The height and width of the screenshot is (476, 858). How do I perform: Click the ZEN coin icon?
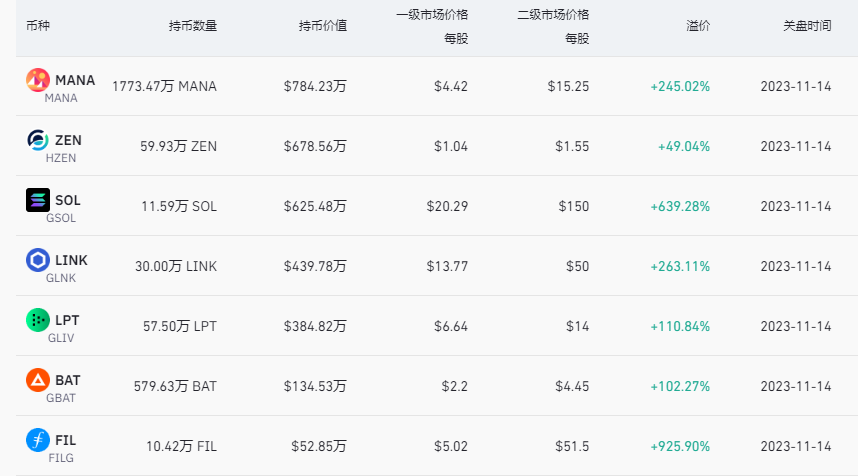(37, 140)
